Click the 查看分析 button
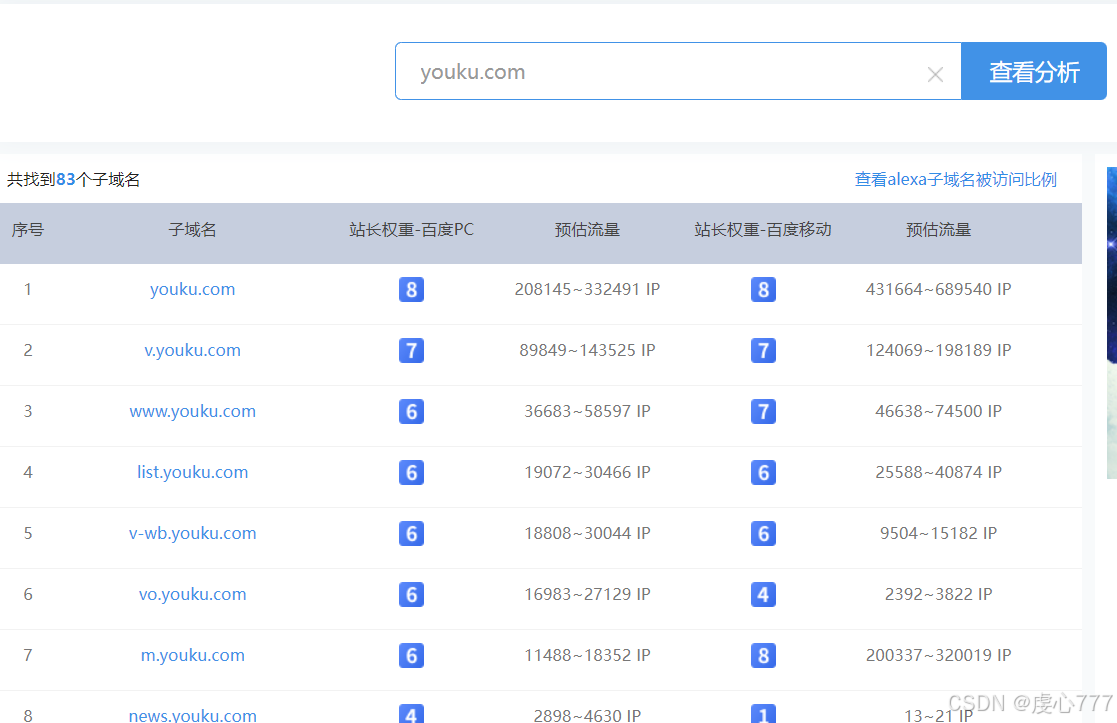The height and width of the screenshot is (723, 1117). click(1034, 71)
